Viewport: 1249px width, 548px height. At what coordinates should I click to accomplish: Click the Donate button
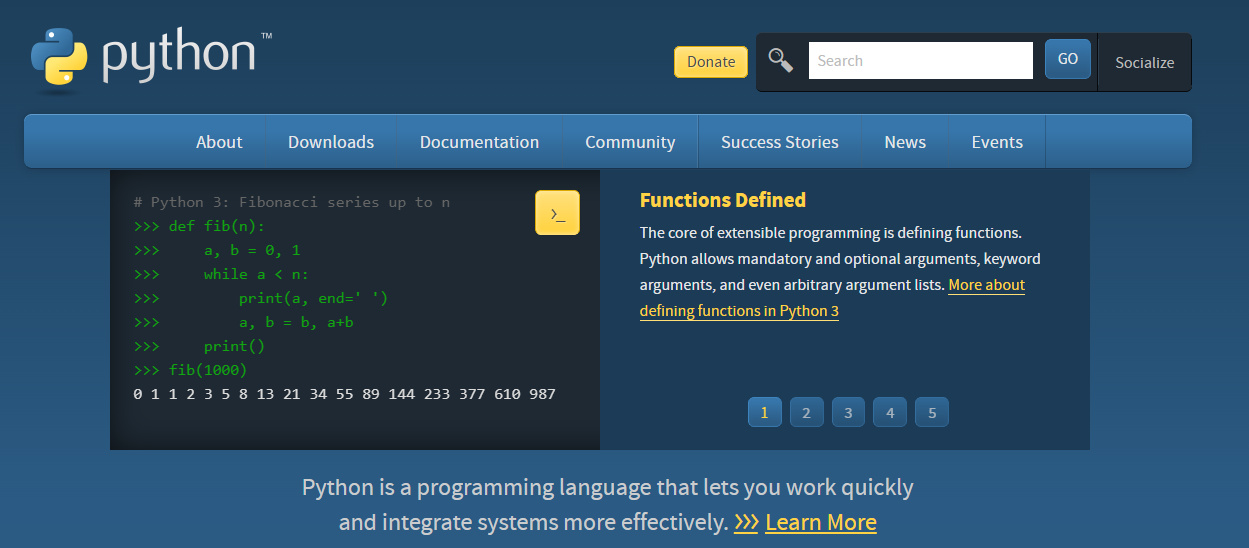[x=711, y=62]
